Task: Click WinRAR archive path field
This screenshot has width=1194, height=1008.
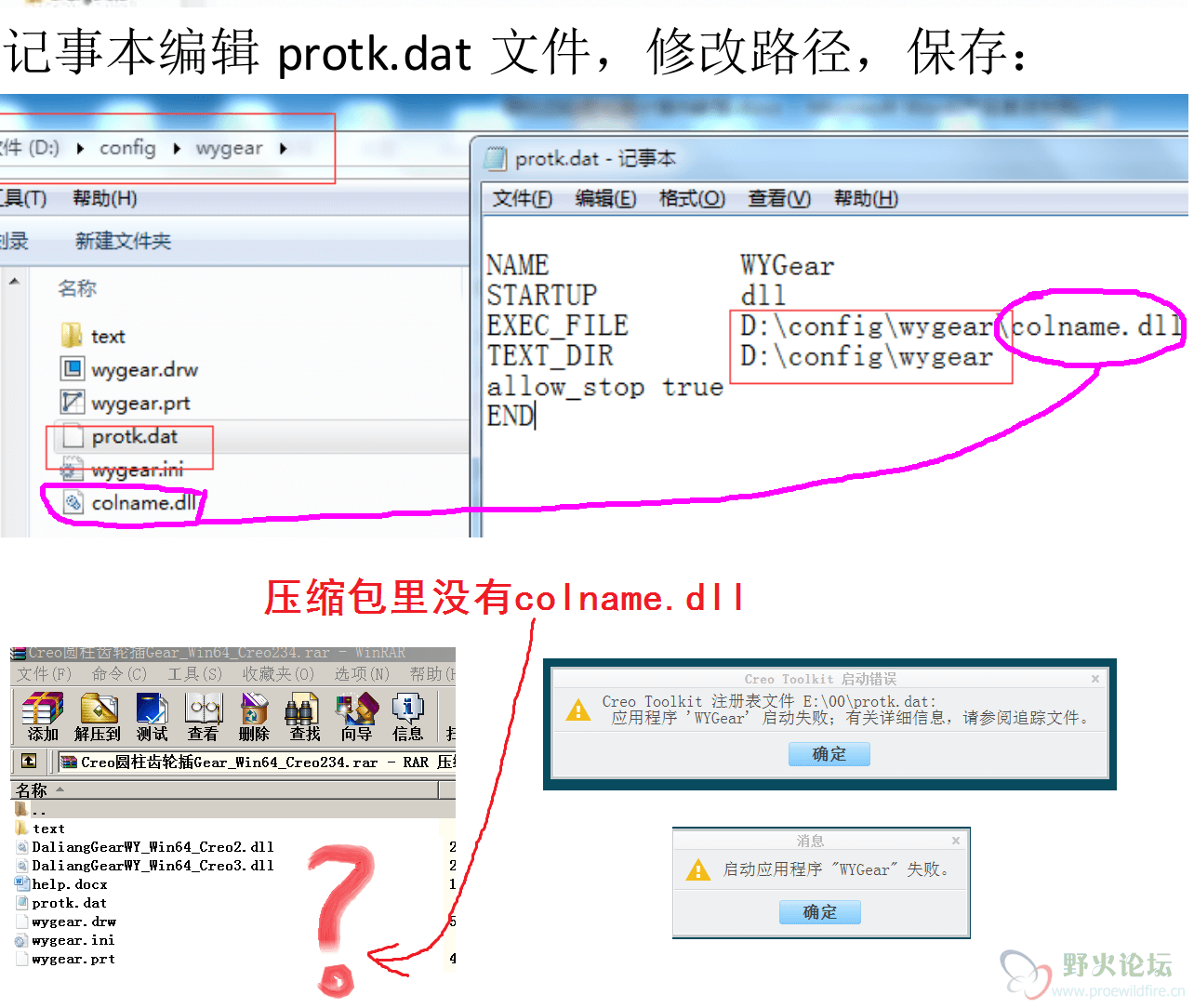Action: (257, 763)
